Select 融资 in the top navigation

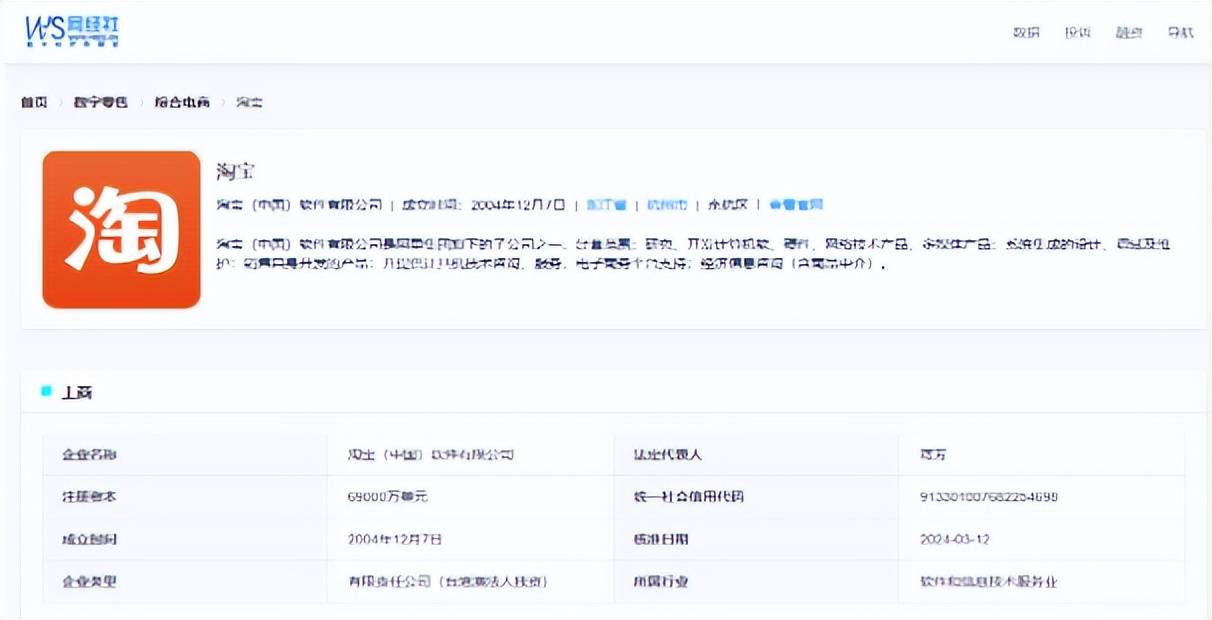tap(1129, 32)
